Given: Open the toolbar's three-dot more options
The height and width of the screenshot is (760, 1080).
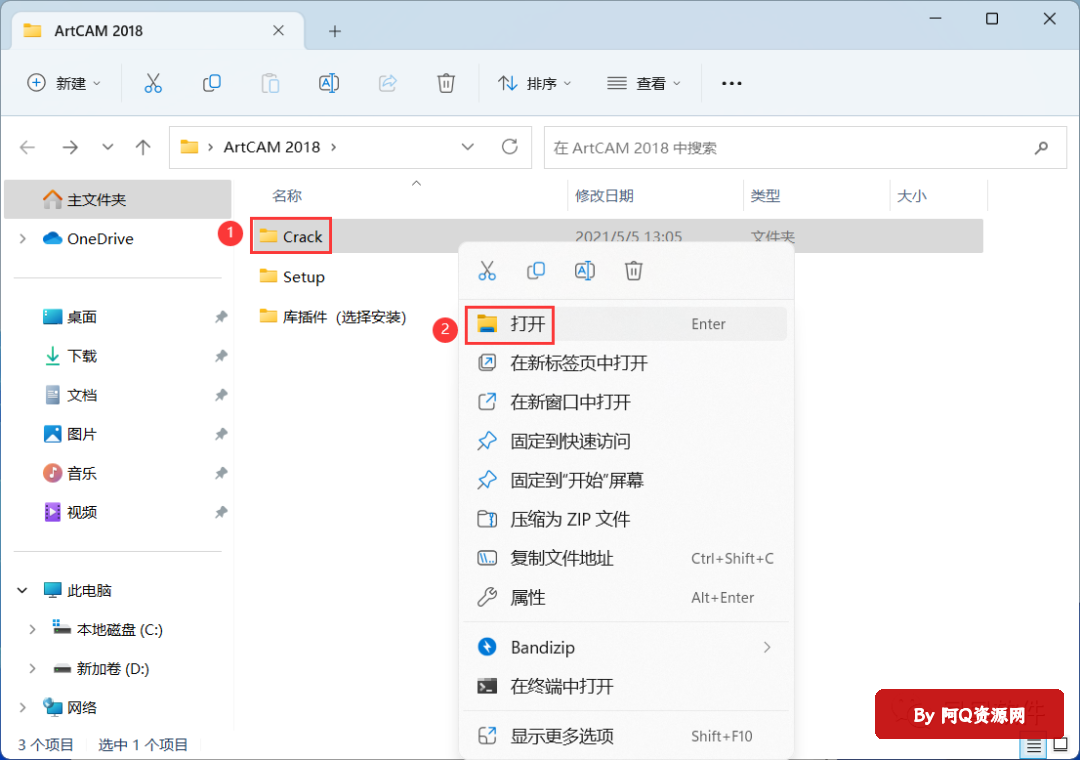Looking at the screenshot, I should pyautogui.click(x=731, y=83).
